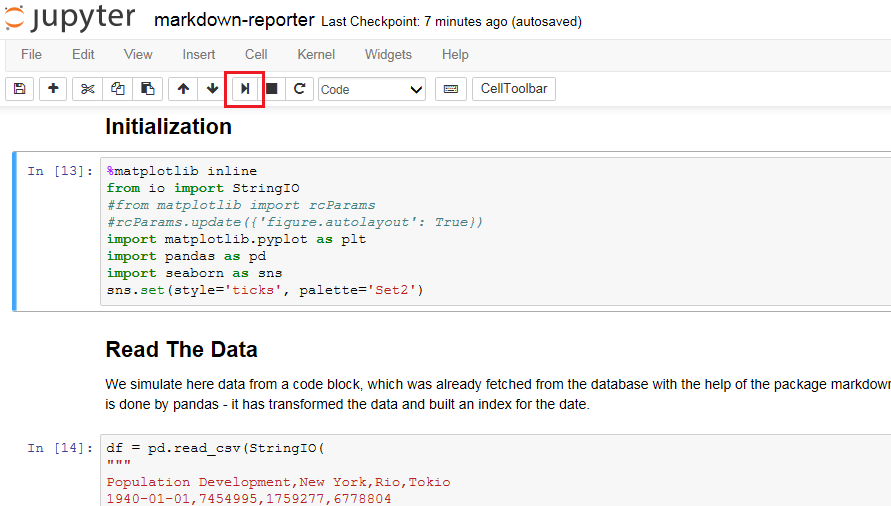
Task: Run the selected cell
Action: pos(245,89)
